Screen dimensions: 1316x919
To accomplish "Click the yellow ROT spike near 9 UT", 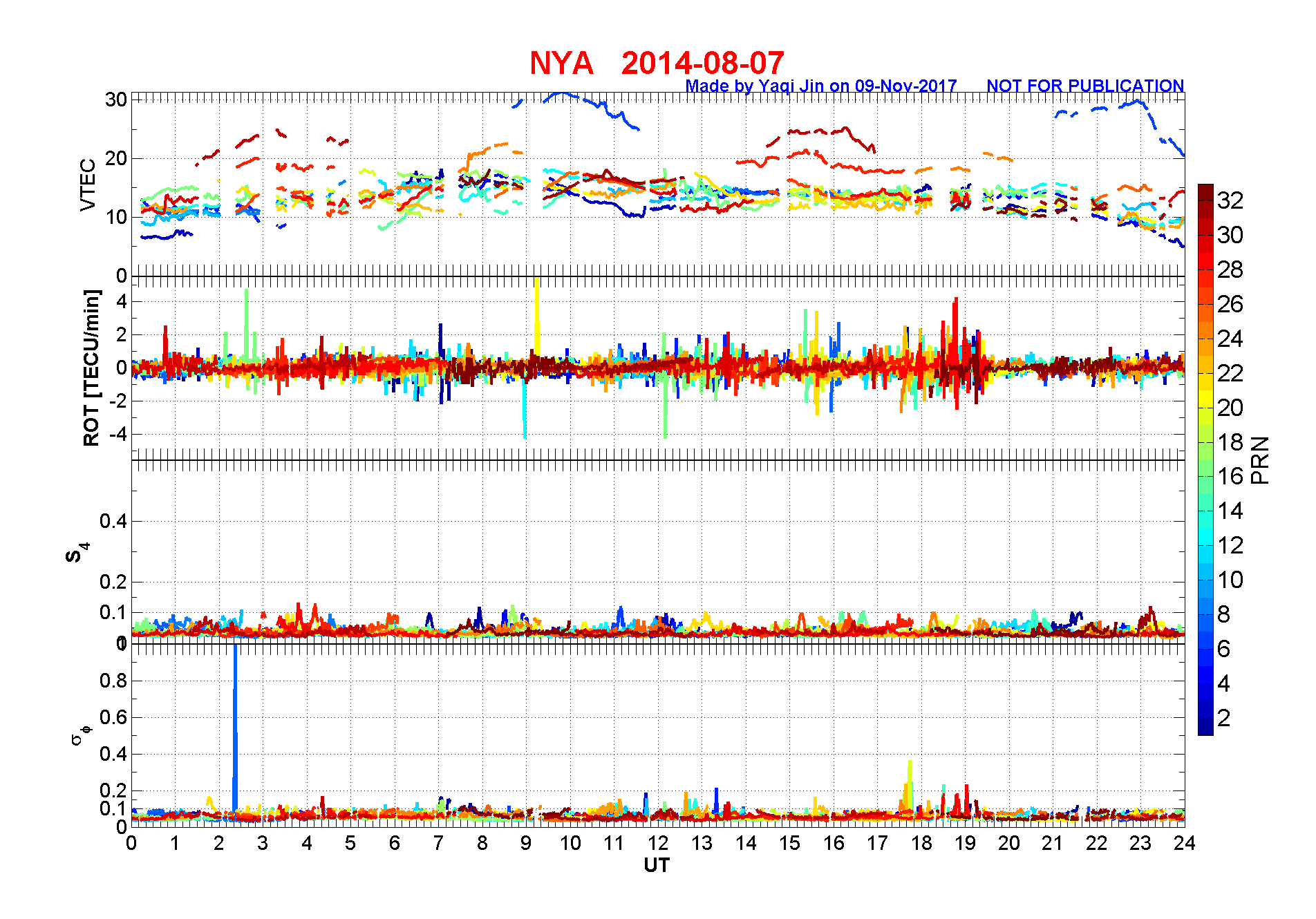I will coord(536,318).
